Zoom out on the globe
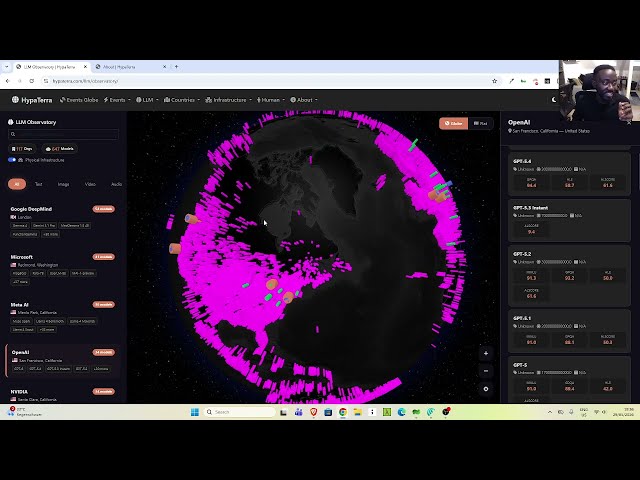640x480 pixels. (x=486, y=371)
